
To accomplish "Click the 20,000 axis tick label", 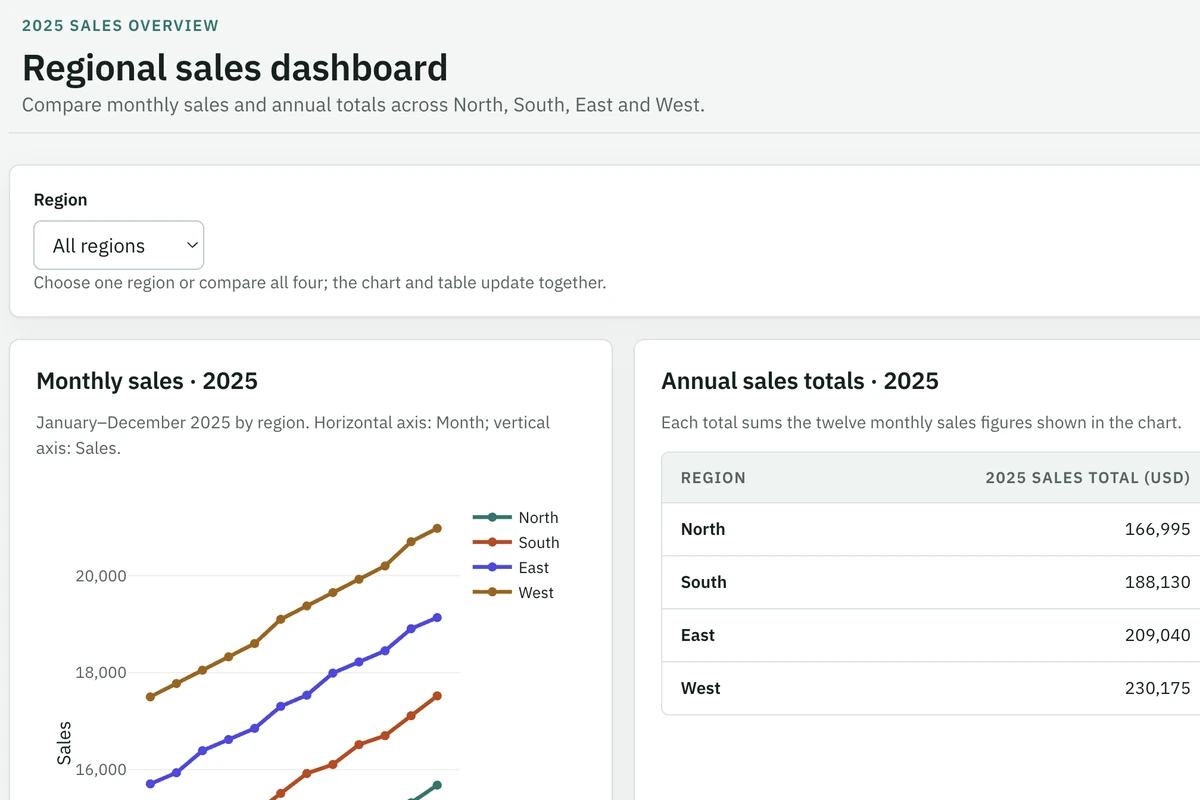I will tap(101, 576).
